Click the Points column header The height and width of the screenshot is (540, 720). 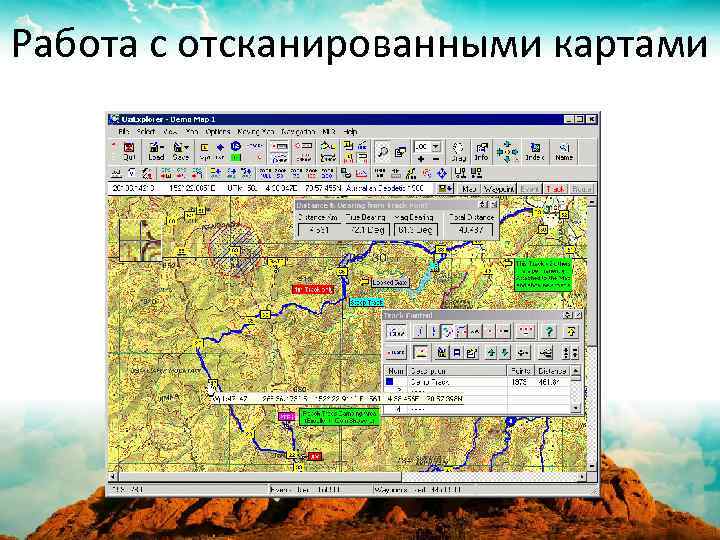click(521, 371)
